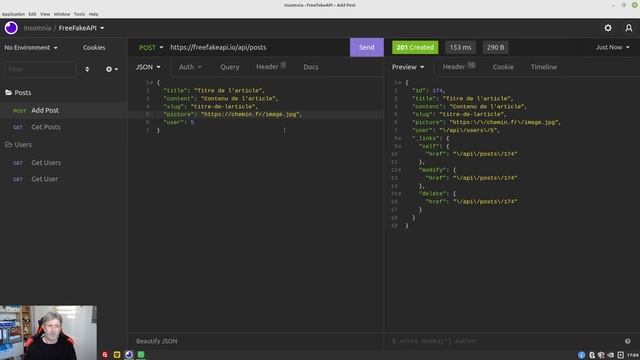Switch to the Docs tab
The image size is (640, 360).
tap(311, 67)
